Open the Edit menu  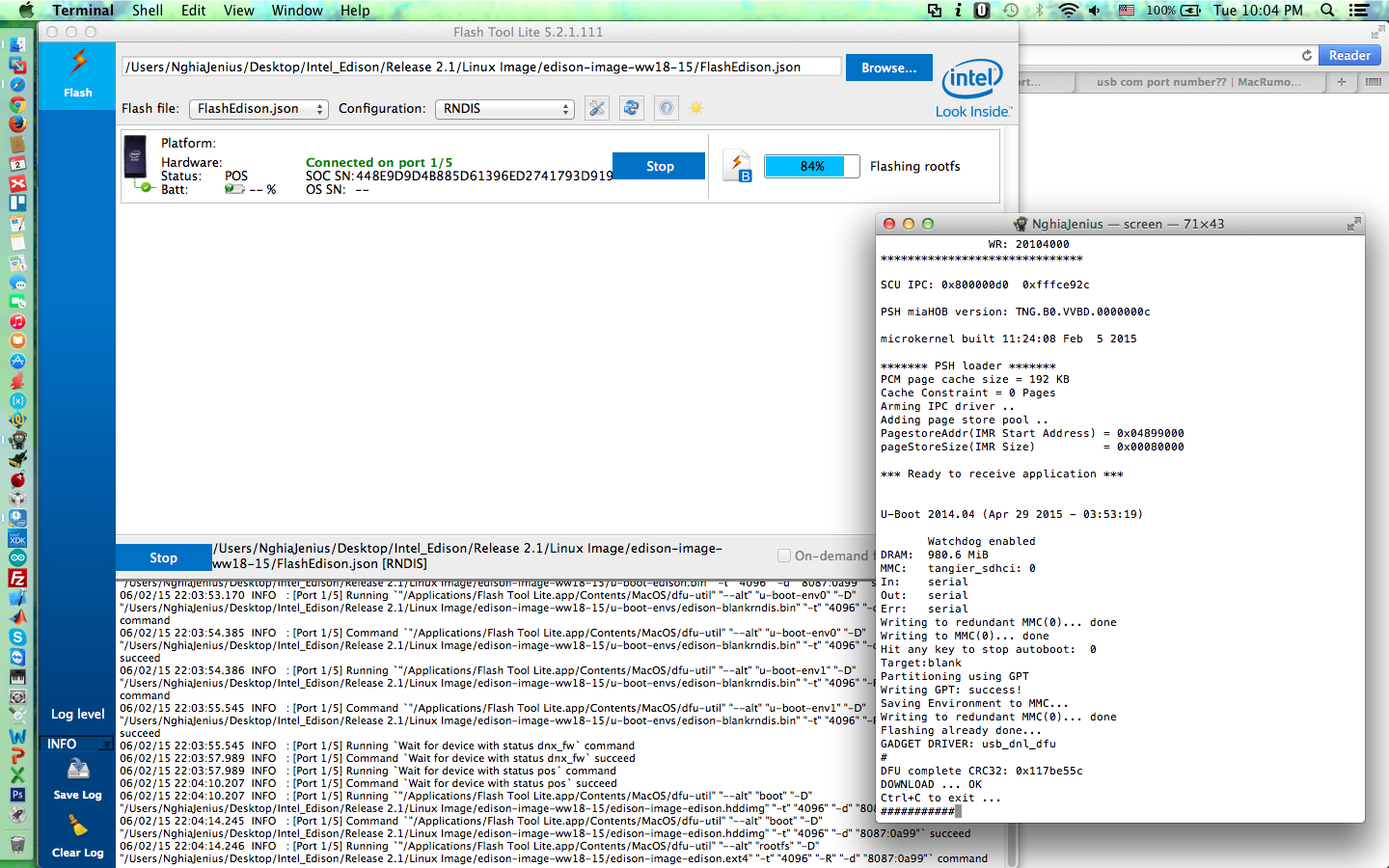(194, 11)
